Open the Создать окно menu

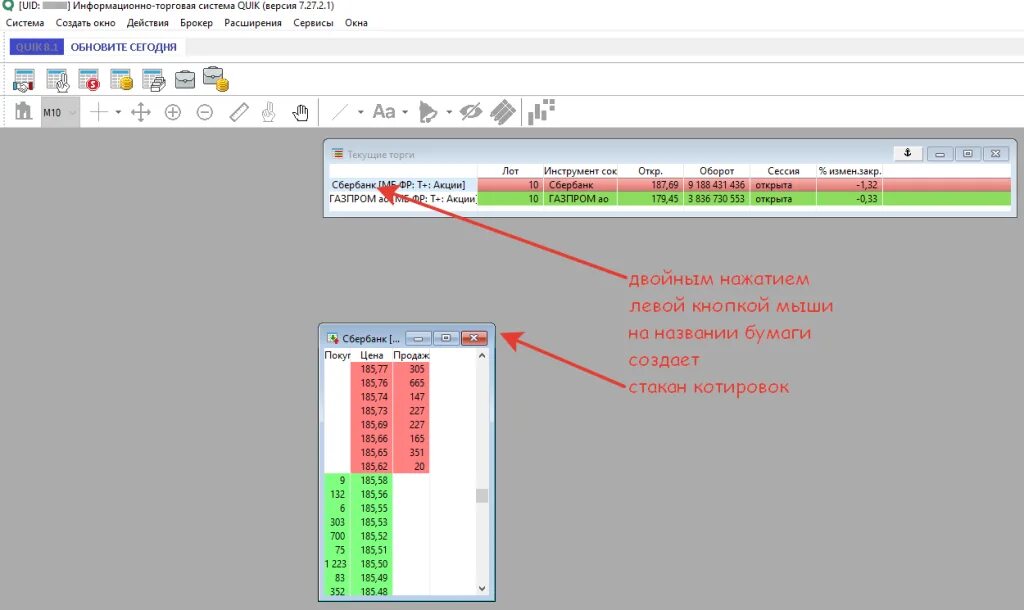(x=86, y=23)
